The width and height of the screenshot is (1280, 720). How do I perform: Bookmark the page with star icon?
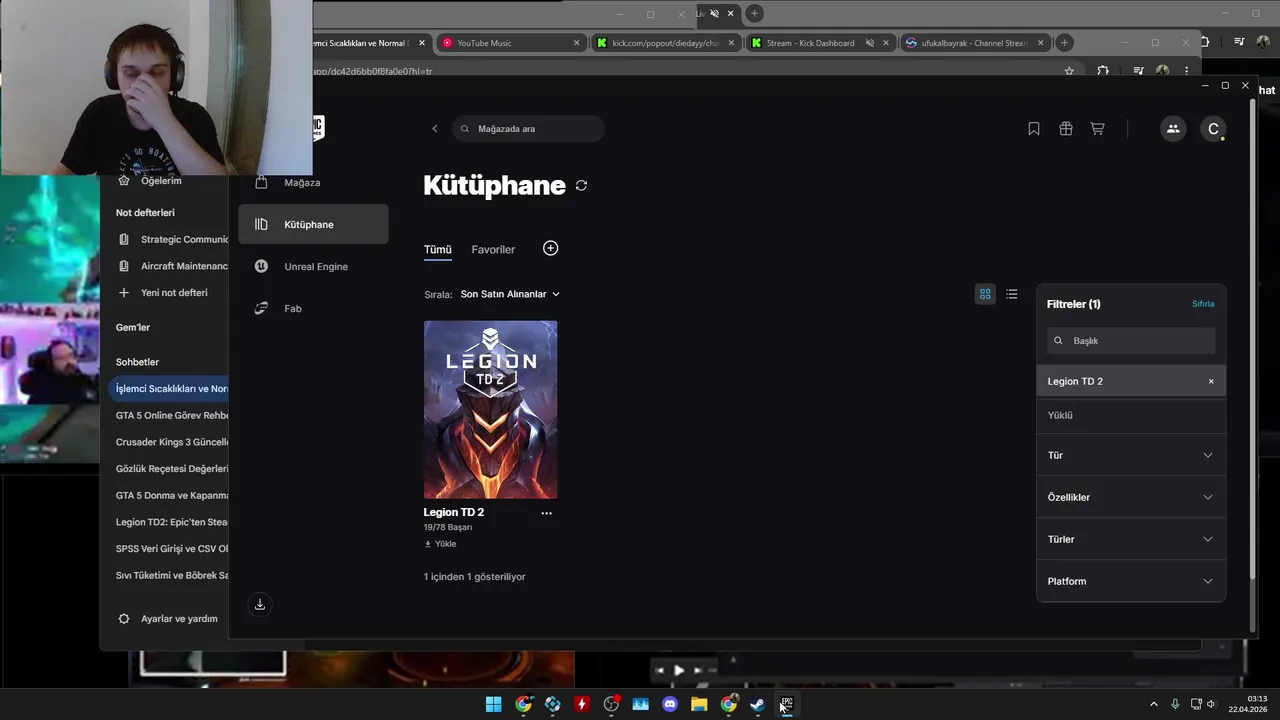1069,71
